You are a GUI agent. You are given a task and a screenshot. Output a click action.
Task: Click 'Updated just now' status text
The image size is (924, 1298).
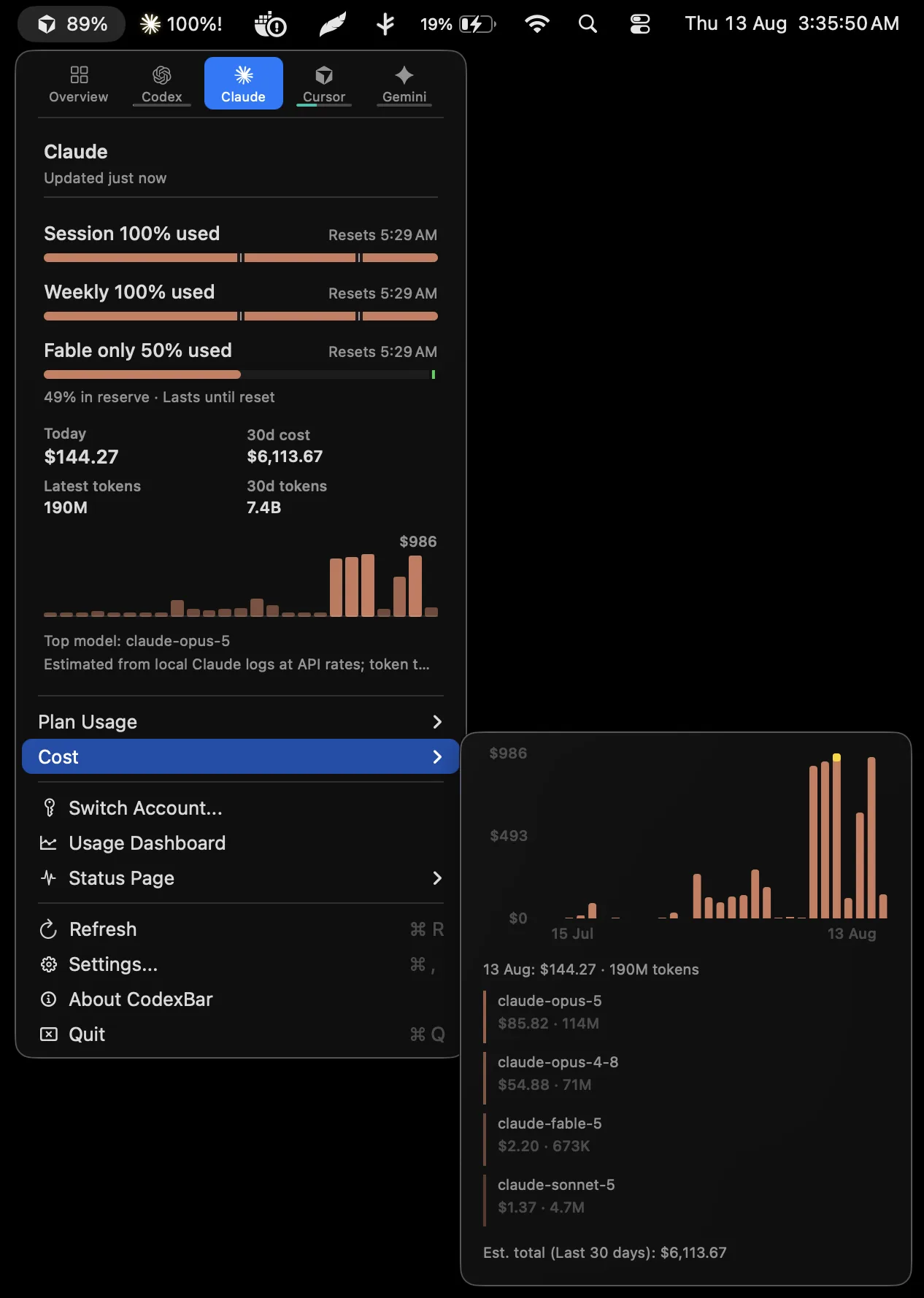point(105,178)
